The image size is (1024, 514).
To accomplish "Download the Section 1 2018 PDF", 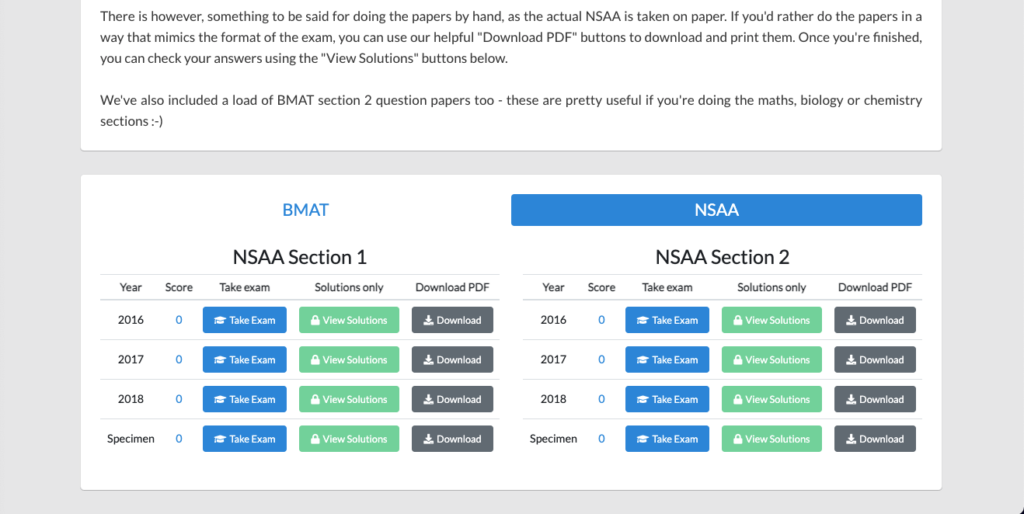I will (x=452, y=399).
